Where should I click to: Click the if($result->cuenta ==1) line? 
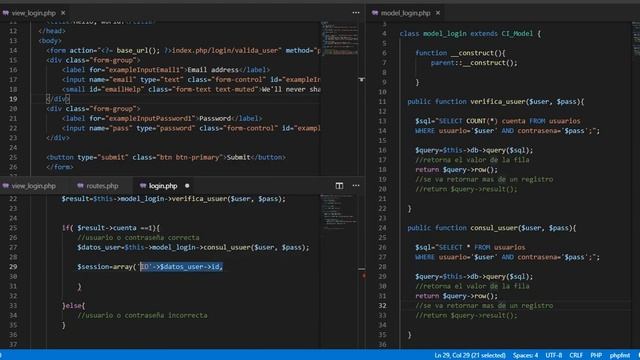111,228
